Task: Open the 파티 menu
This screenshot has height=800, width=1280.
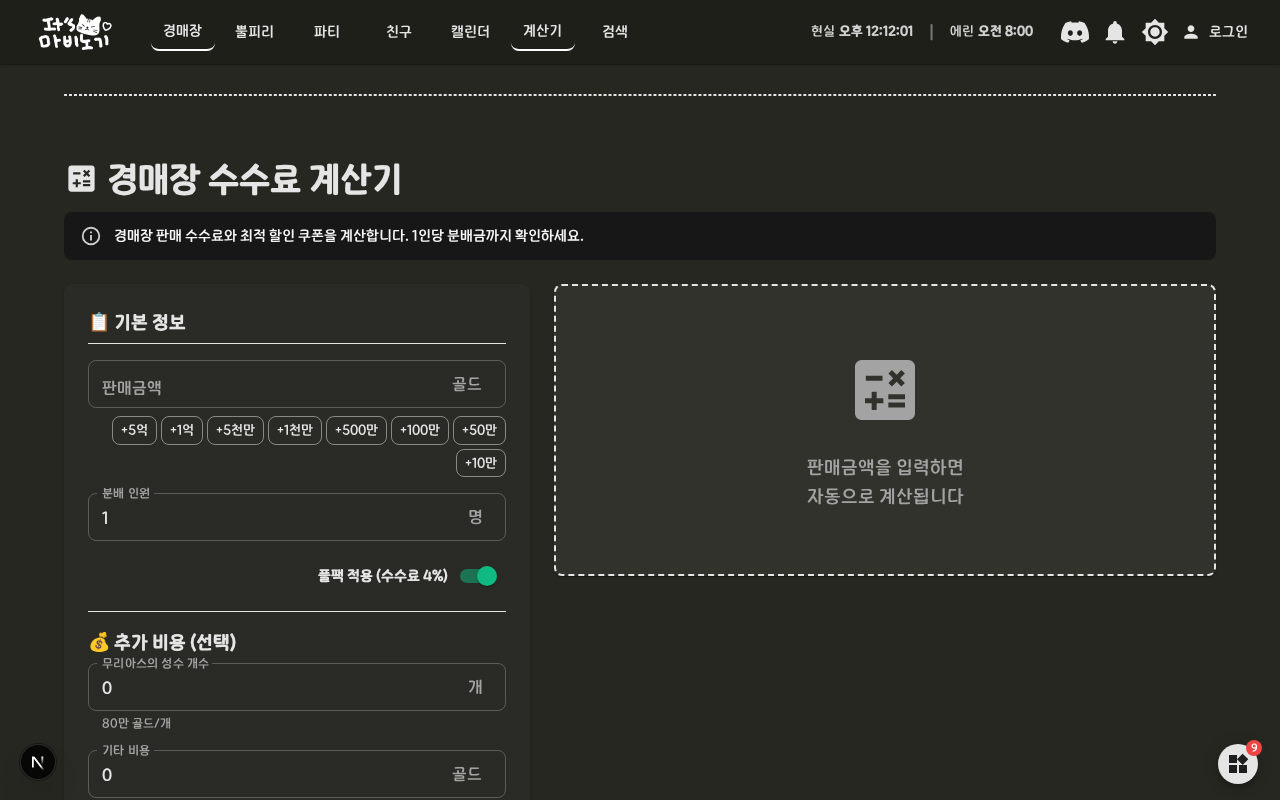Action: click(327, 31)
